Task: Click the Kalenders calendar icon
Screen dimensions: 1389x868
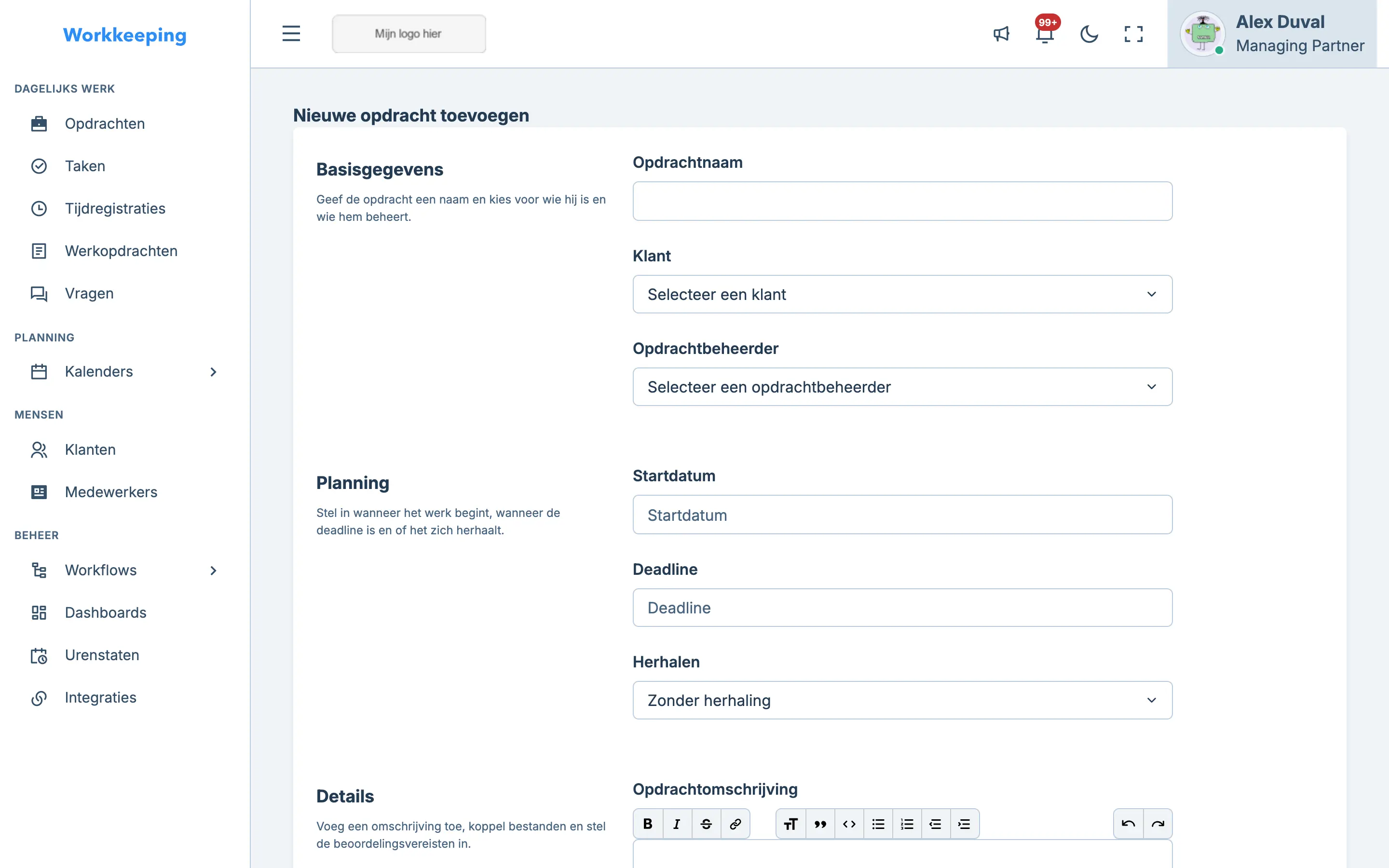Action: (x=39, y=371)
